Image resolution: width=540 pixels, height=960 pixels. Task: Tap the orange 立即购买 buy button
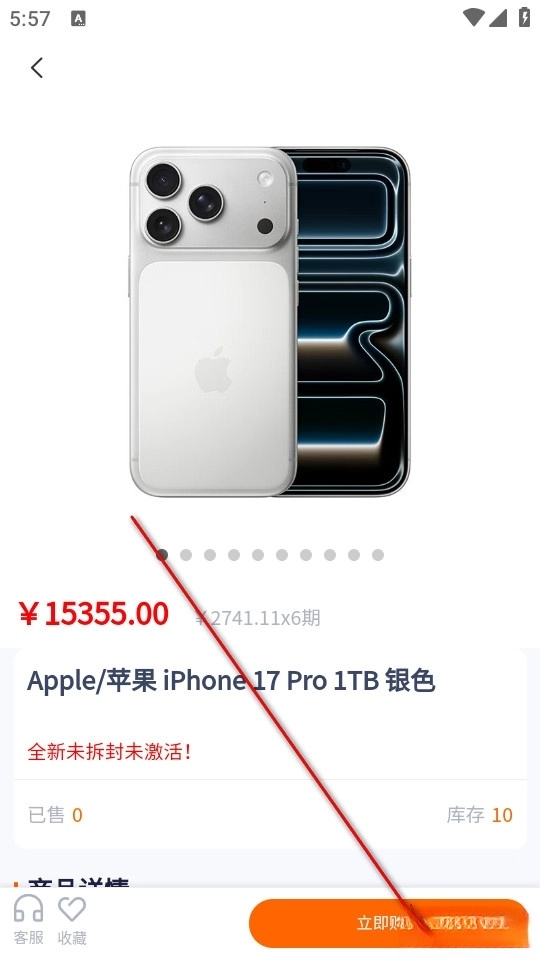tap(388, 923)
